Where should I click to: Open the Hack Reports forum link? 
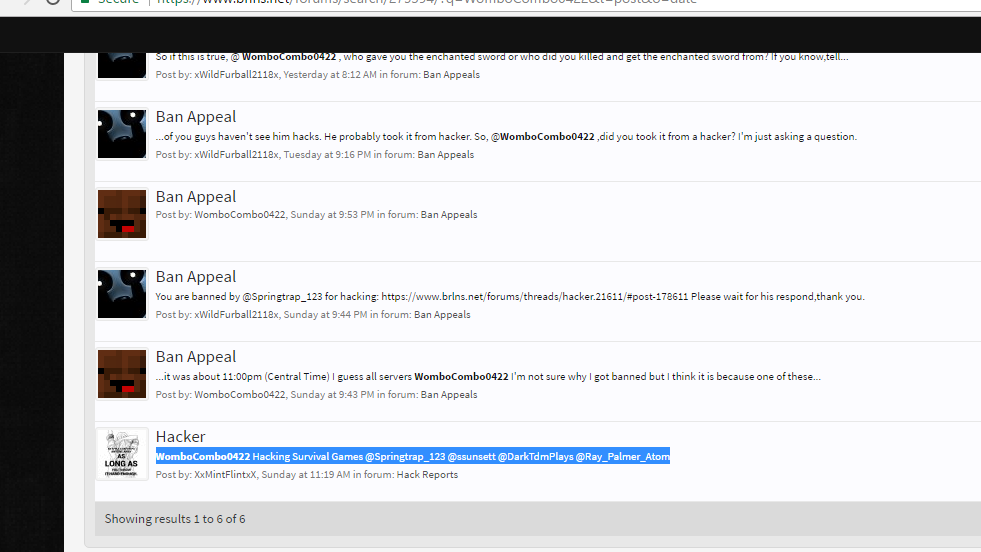(427, 474)
